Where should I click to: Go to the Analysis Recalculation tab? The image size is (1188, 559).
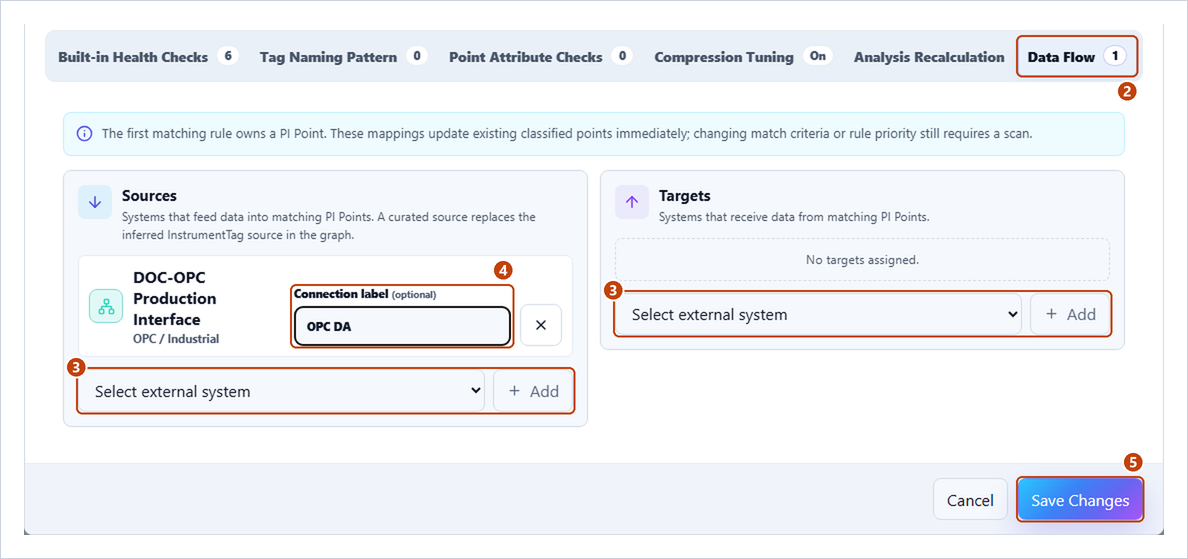[929, 57]
